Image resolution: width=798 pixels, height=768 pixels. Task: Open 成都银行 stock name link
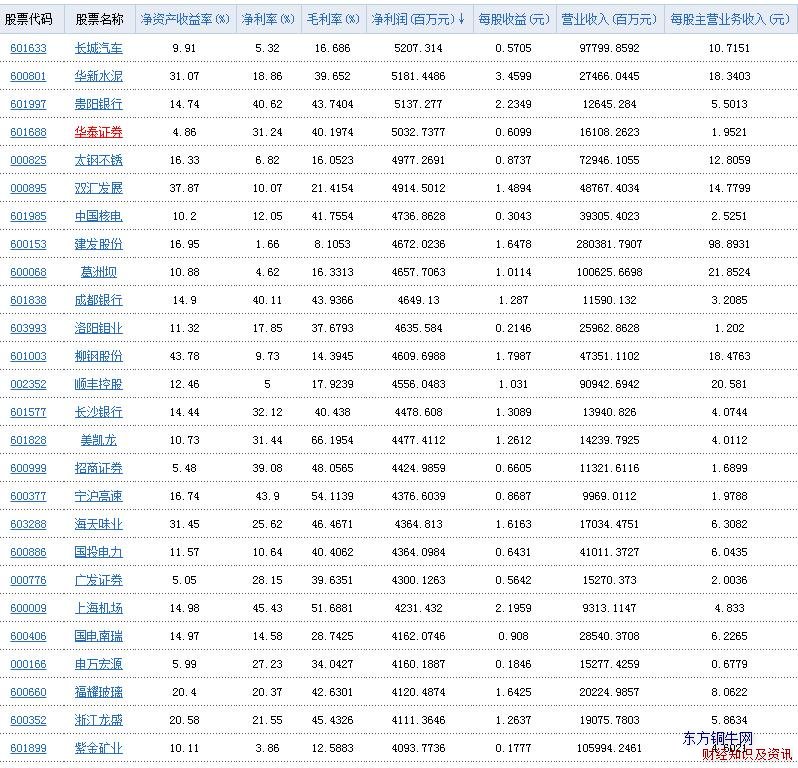tap(99, 300)
